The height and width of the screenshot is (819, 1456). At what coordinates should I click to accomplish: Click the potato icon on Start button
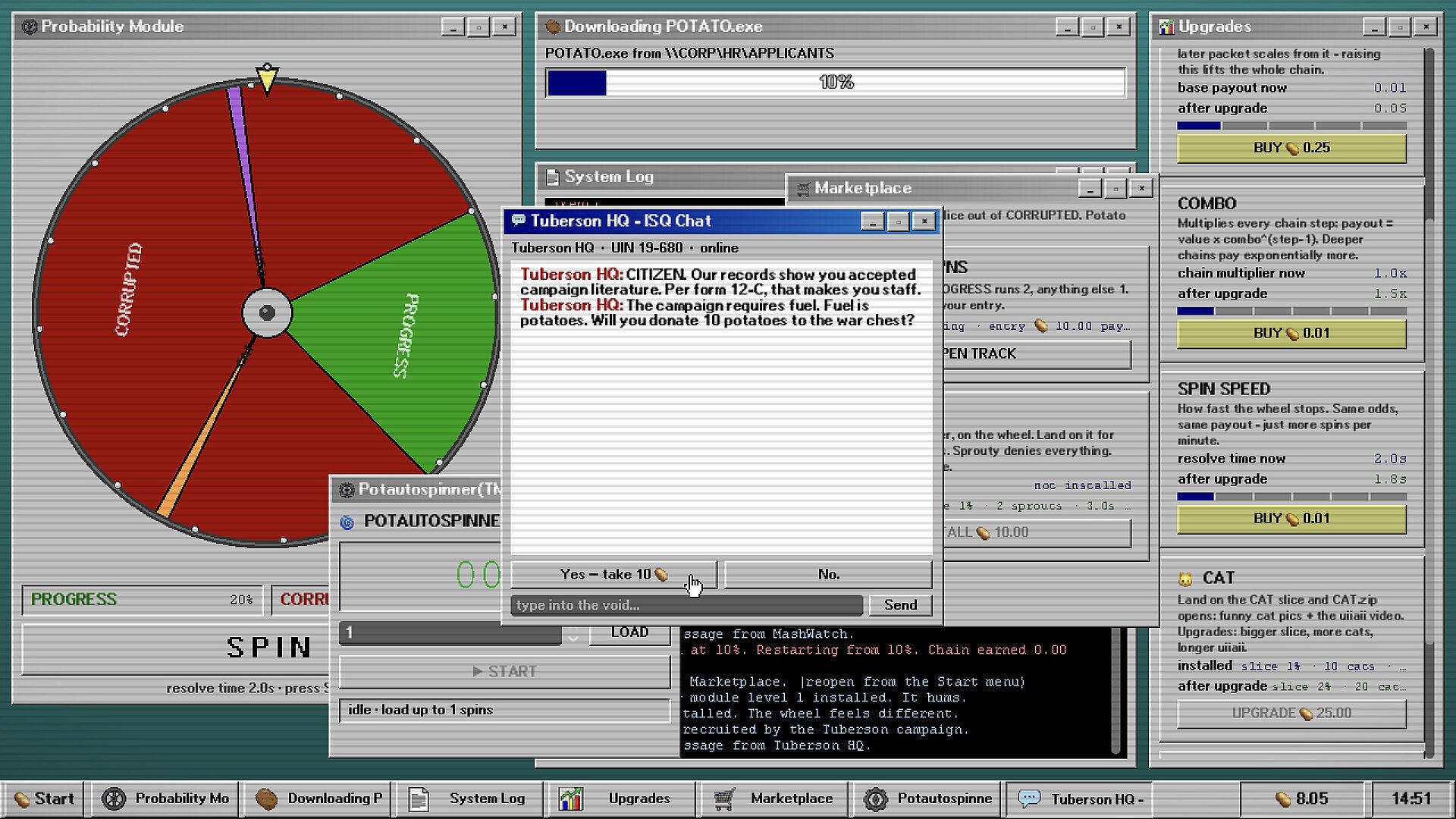pos(22,799)
